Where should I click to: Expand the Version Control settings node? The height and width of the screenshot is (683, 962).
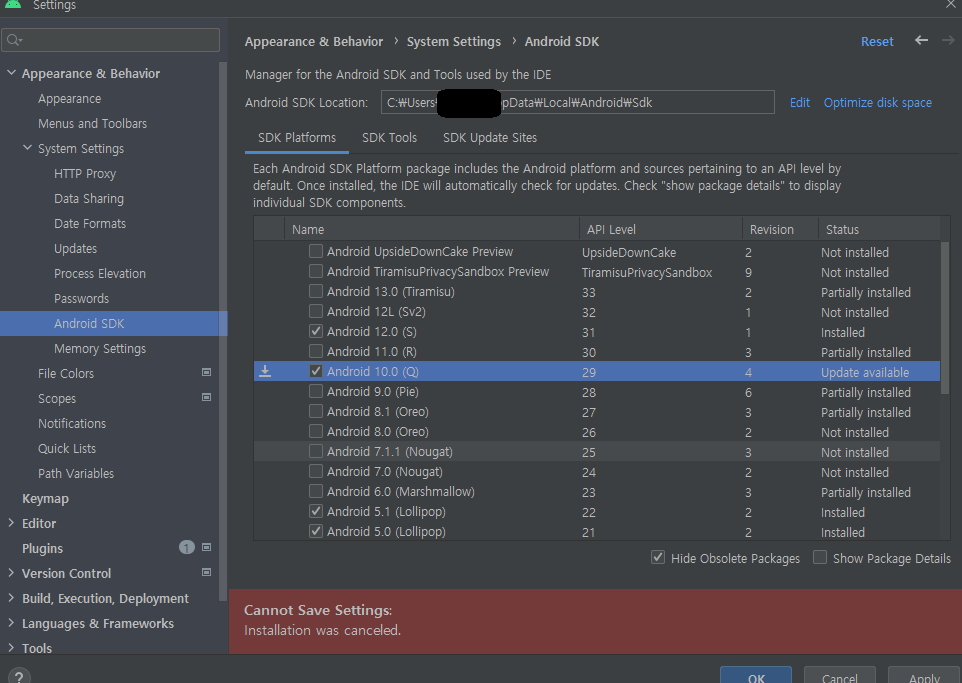tap(11, 573)
